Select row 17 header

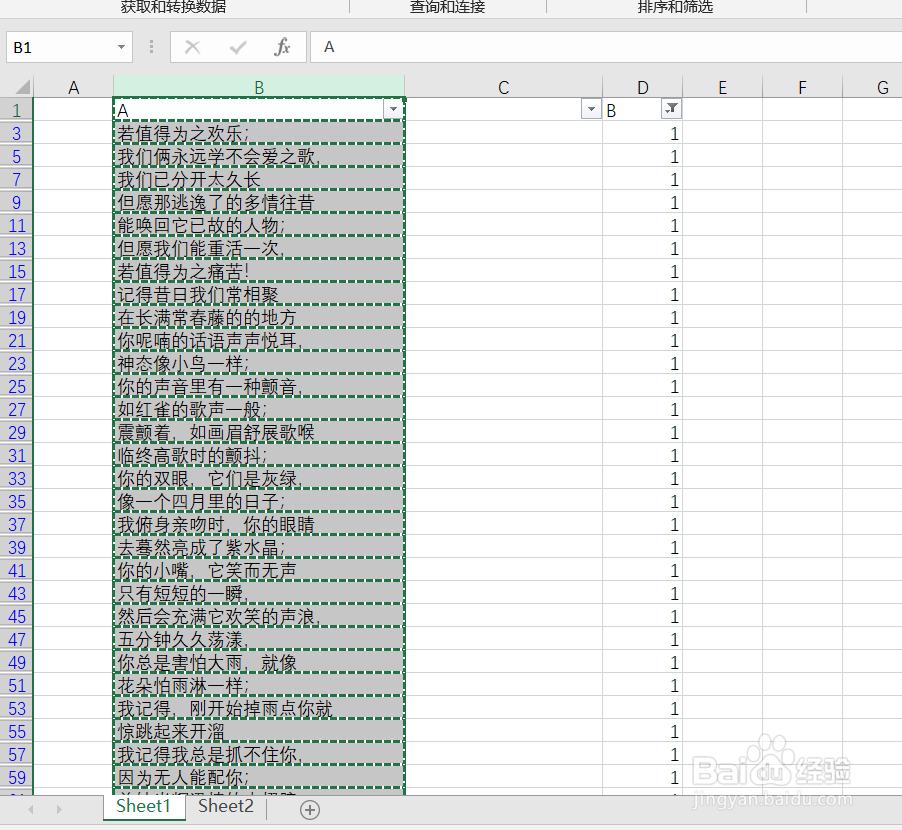coord(17,294)
